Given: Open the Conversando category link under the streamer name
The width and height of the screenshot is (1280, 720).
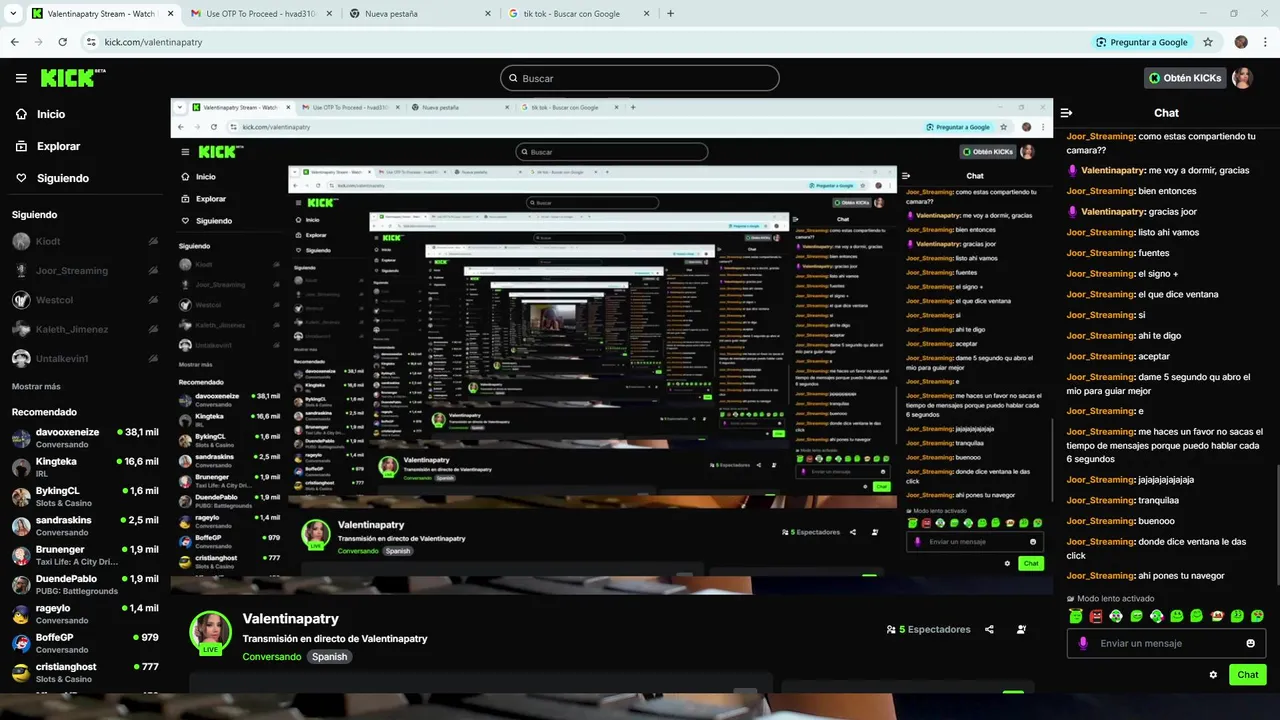Looking at the screenshot, I should 271,657.
